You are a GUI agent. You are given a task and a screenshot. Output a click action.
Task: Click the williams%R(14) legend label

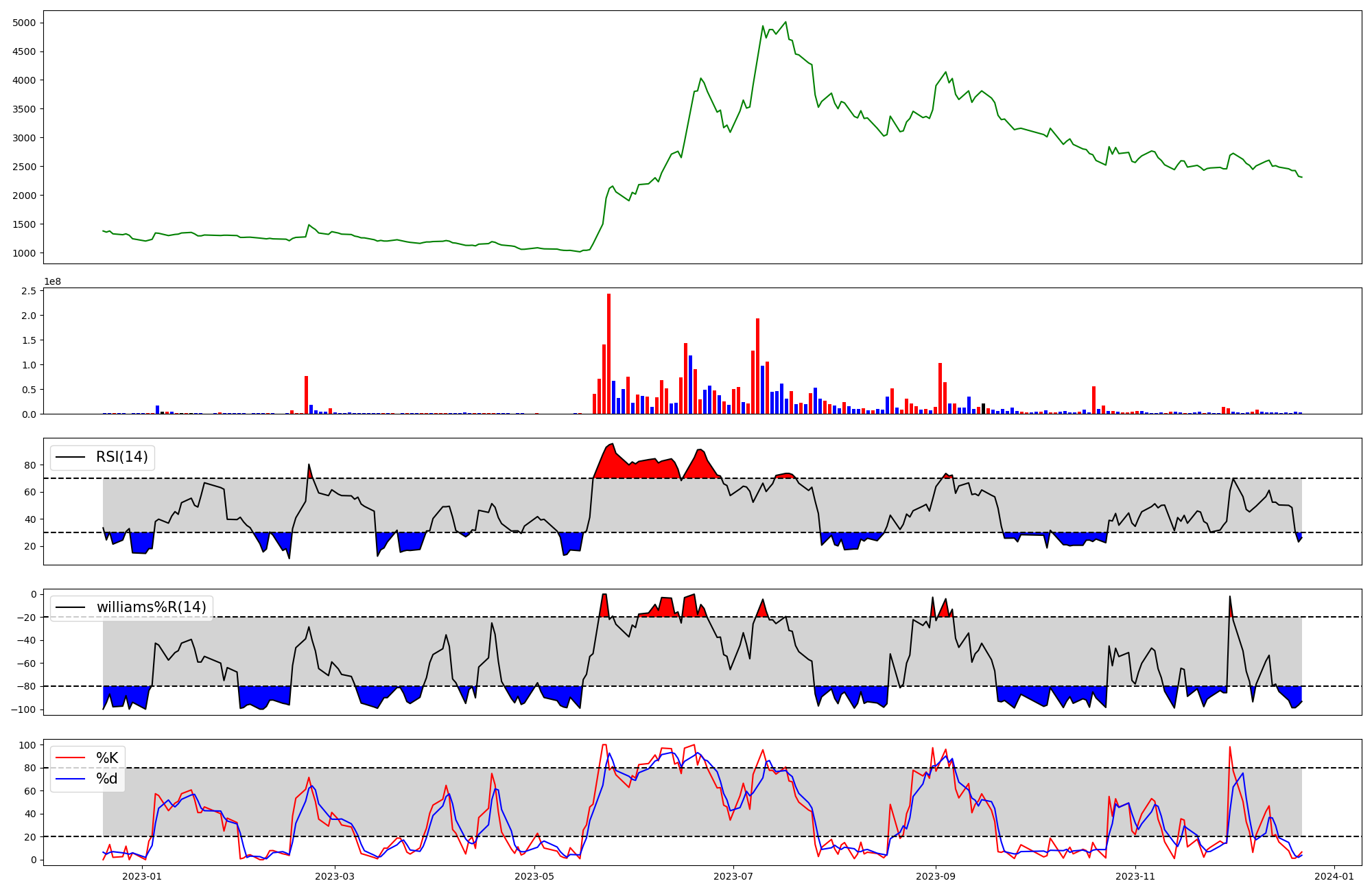pos(151,607)
